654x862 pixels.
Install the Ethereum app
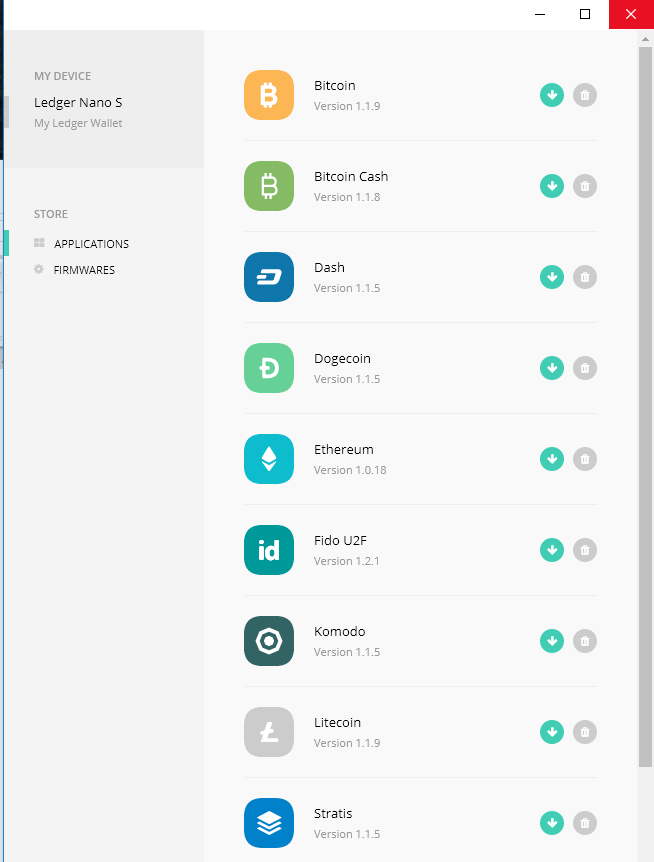tap(552, 459)
